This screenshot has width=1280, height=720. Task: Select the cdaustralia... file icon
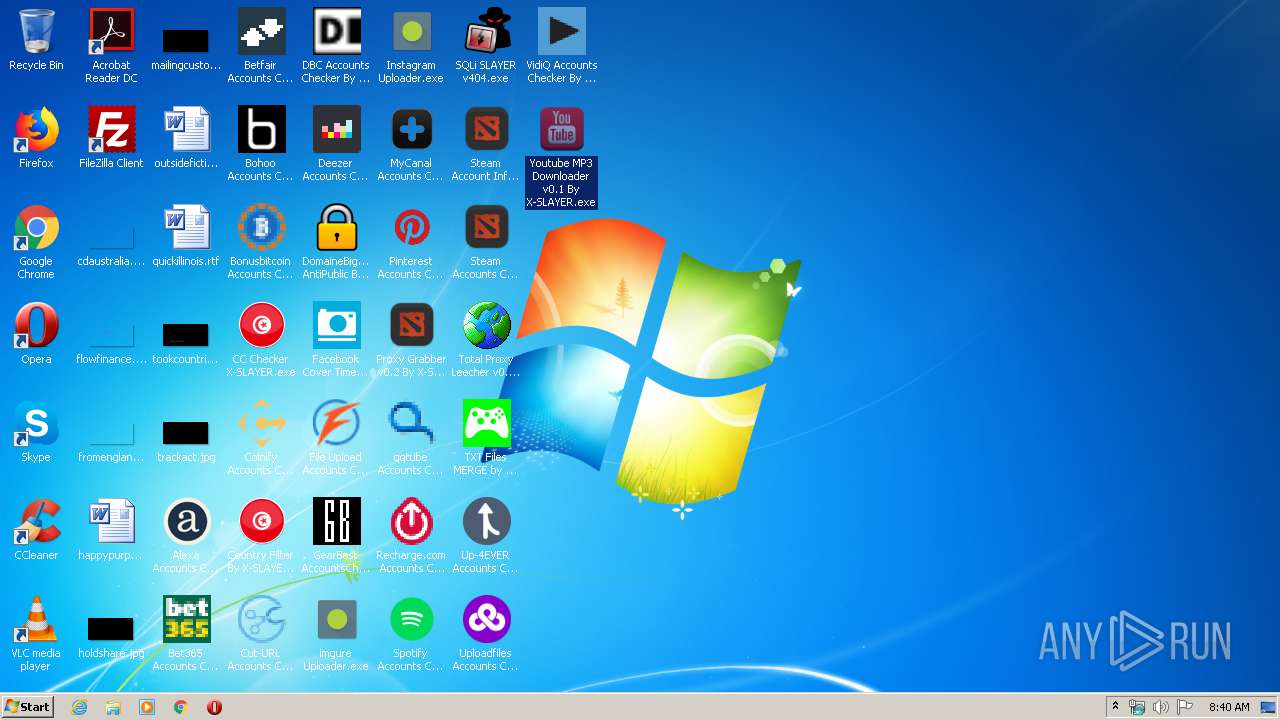(x=111, y=242)
